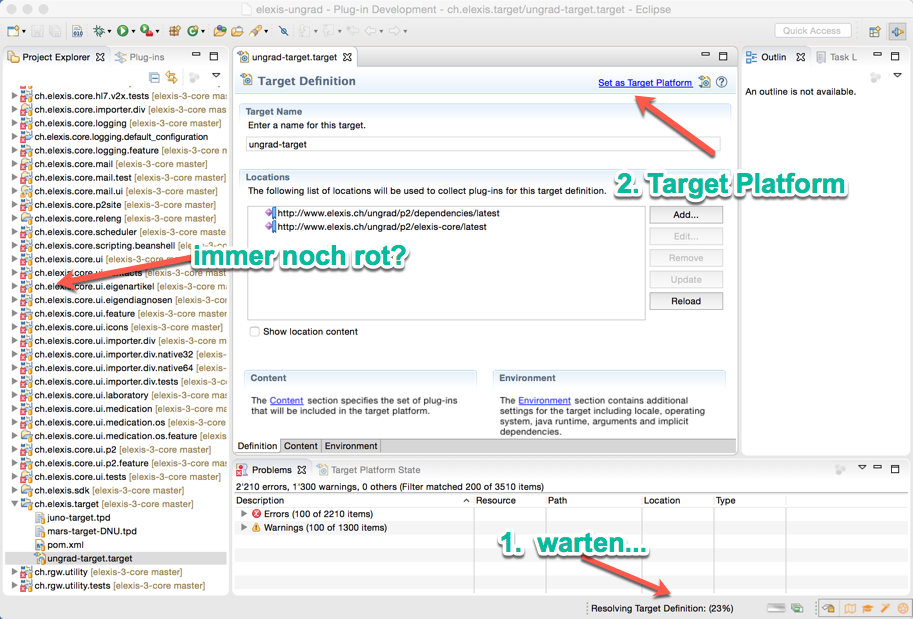Expand the Errors group in Problems
The image size is (913, 619).
point(244,514)
